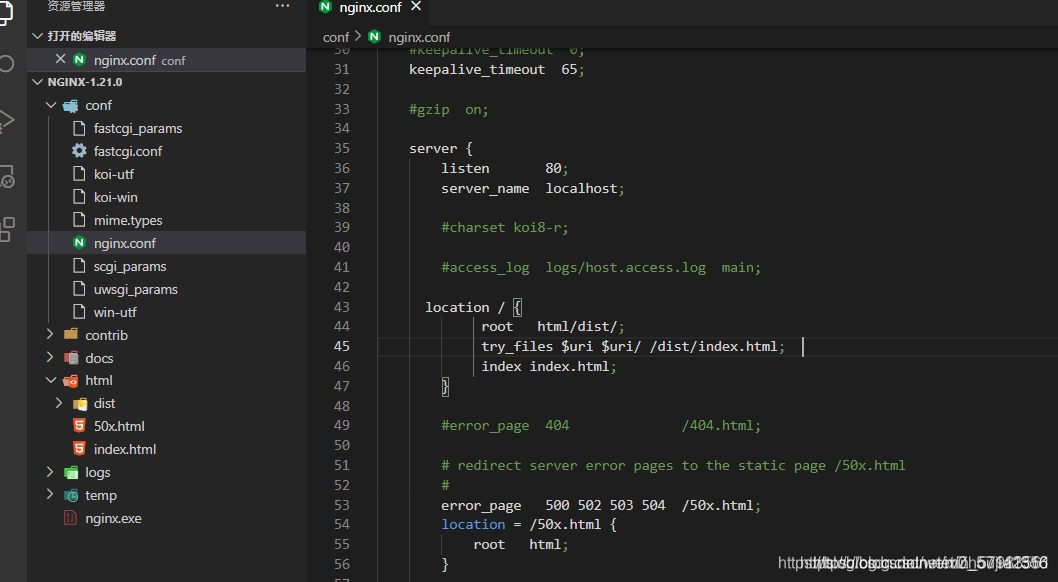Collapse the conf folder chevron

[x=51, y=105]
